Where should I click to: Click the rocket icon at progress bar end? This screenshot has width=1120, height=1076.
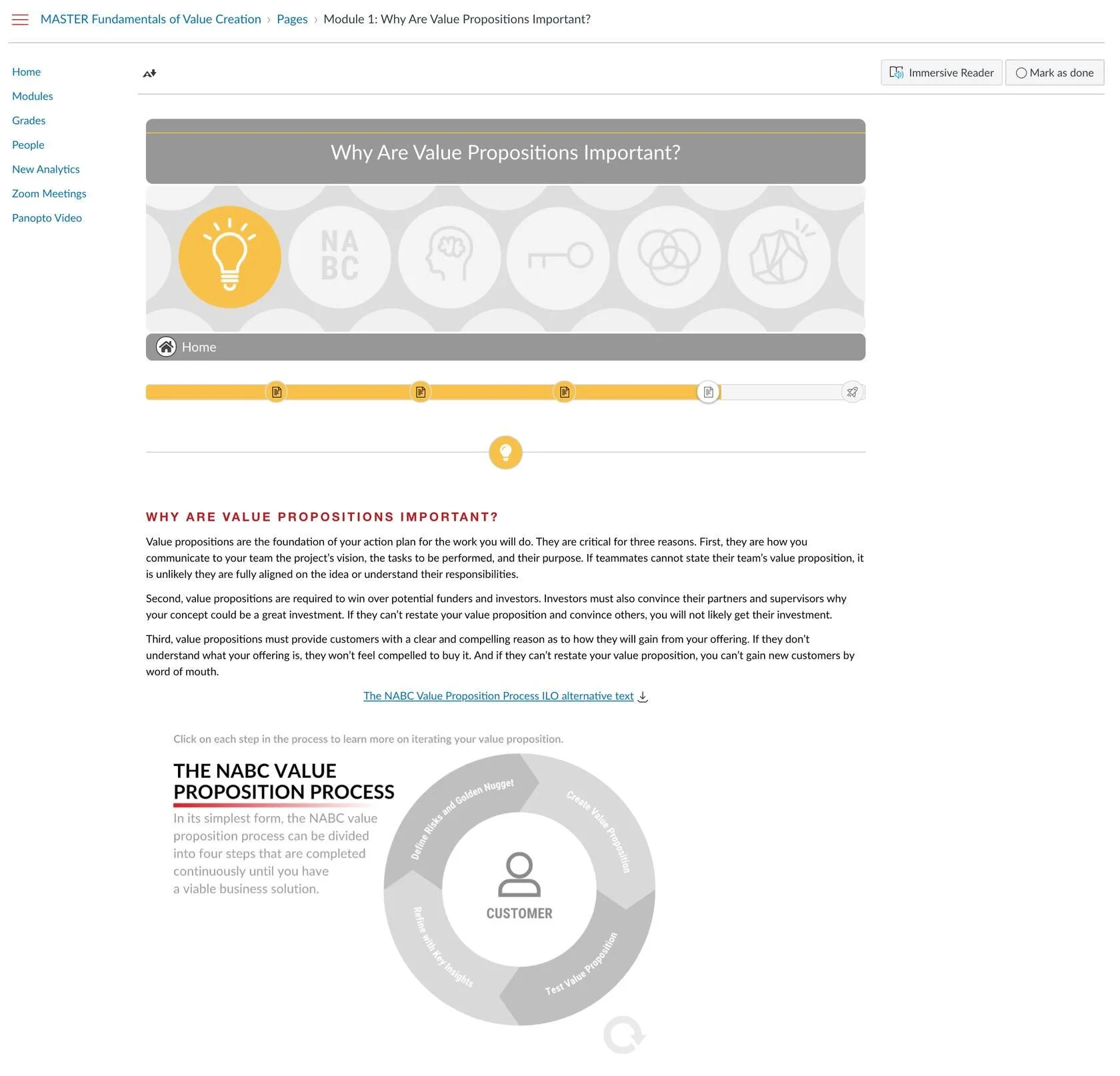coord(853,393)
